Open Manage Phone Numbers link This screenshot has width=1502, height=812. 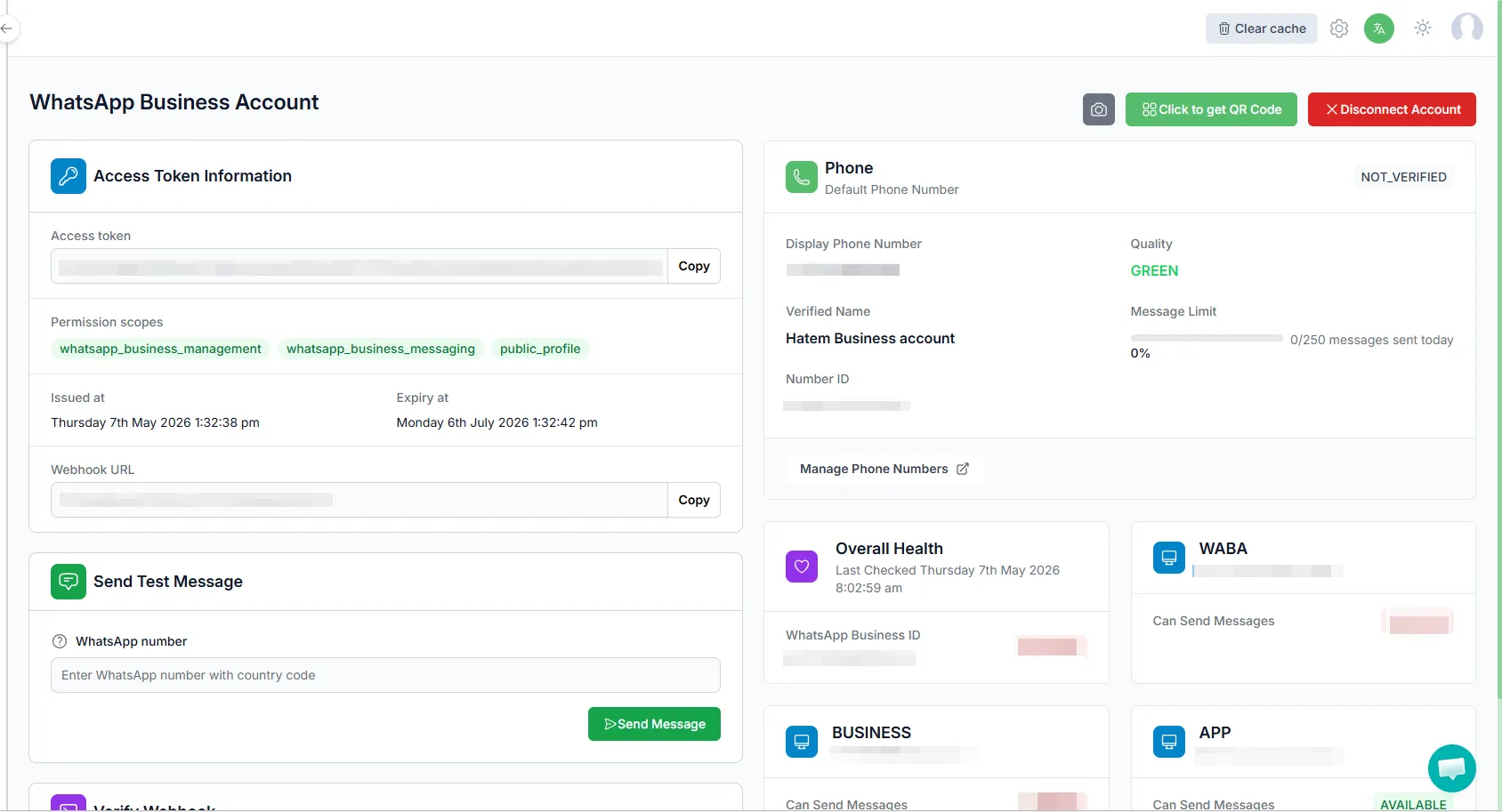pos(884,469)
